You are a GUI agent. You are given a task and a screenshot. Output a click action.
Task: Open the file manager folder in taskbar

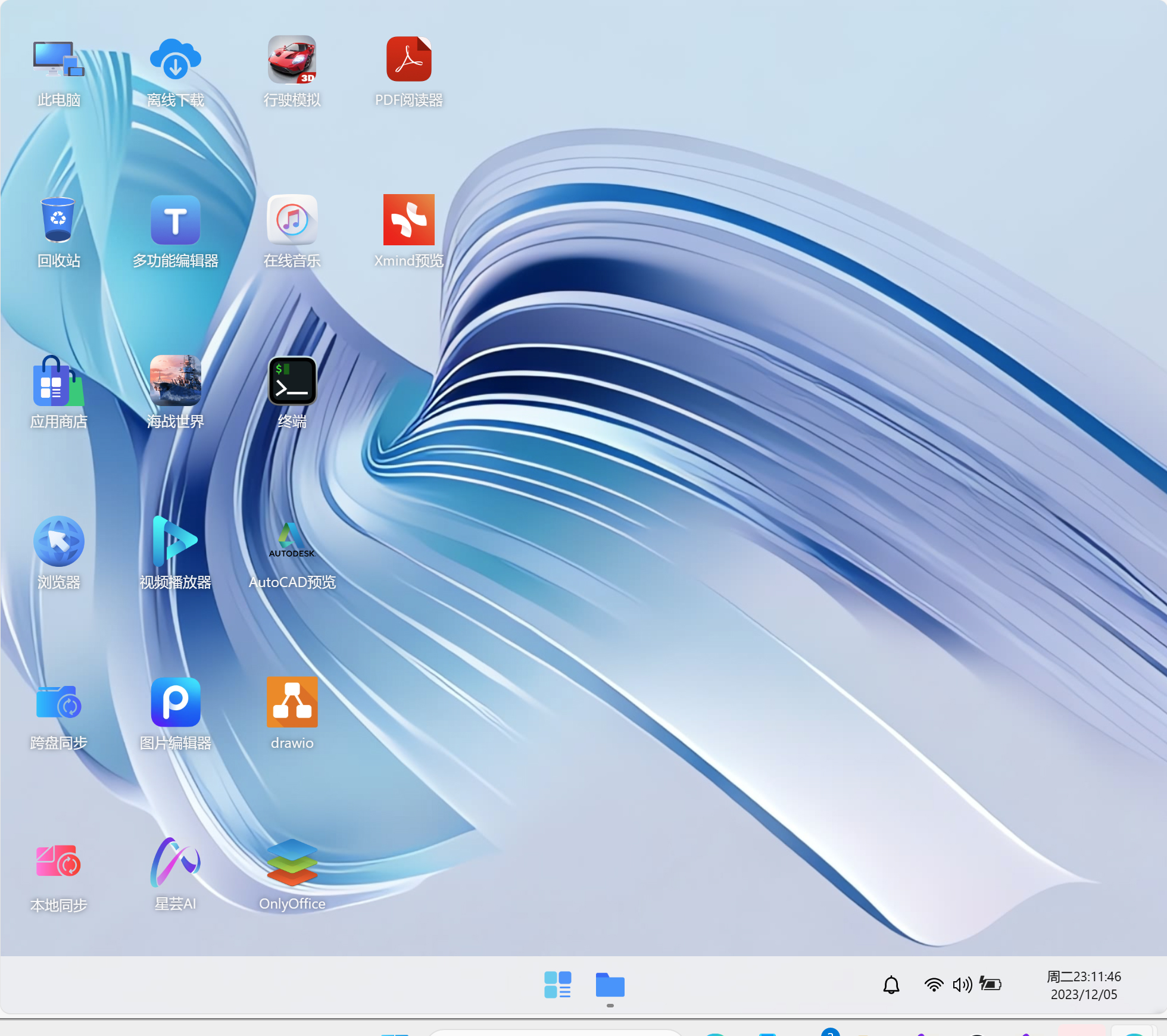click(610, 985)
